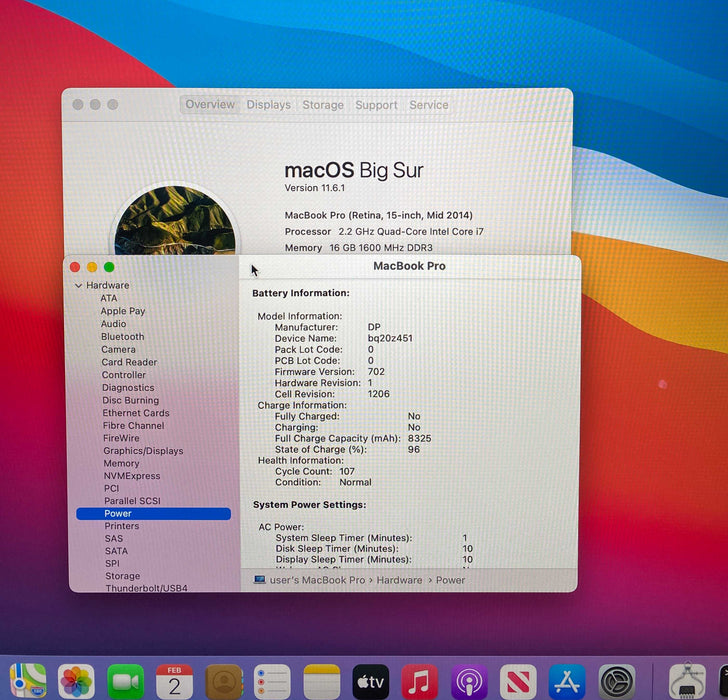Switch to the Overview tab in About This Mac
Viewport: 728px width, 700px height.
tap(210, 104)
